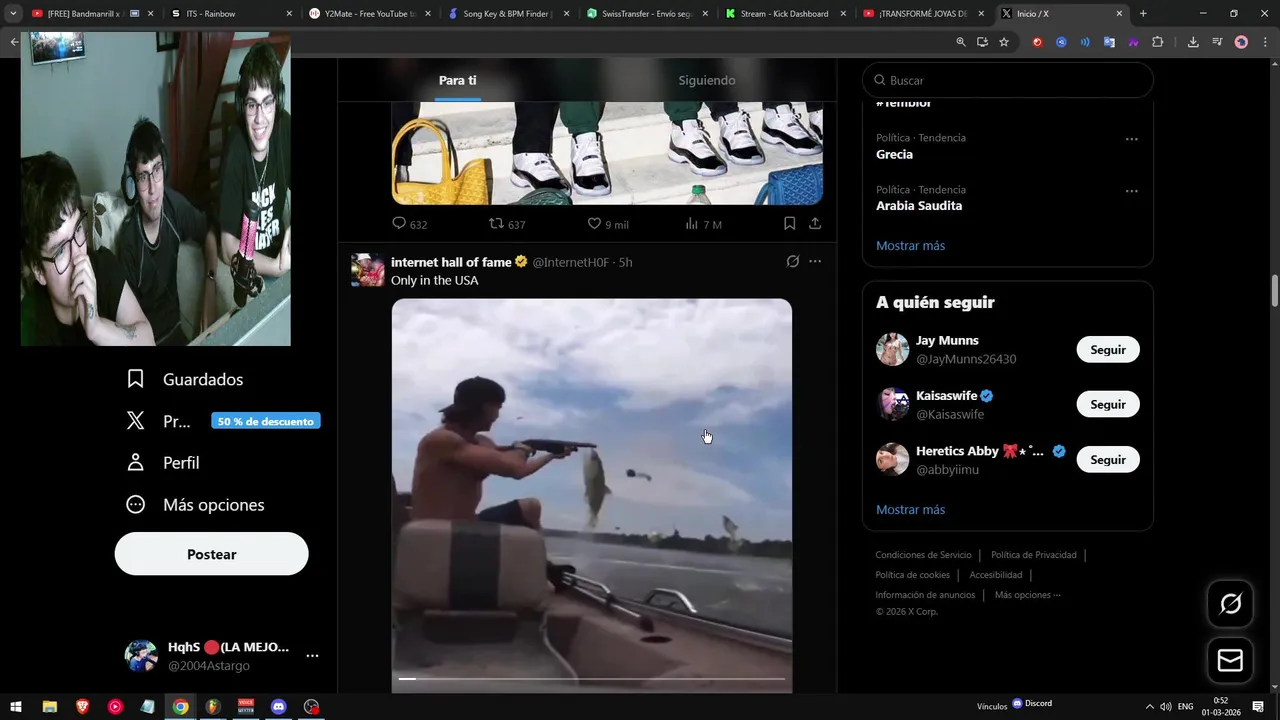Open the messages floating button
1280x720 pixels.
1230,661
